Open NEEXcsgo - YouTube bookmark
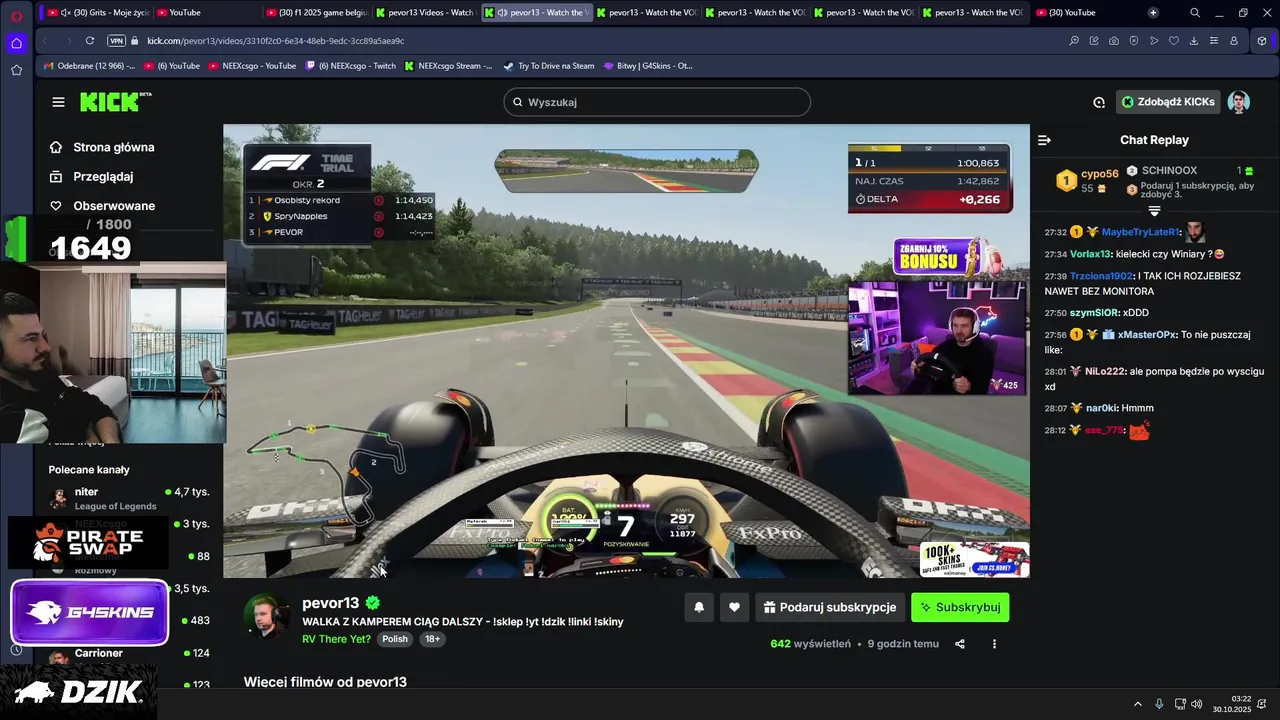This screenshot has width=1280, height=720. click(252, 66)
